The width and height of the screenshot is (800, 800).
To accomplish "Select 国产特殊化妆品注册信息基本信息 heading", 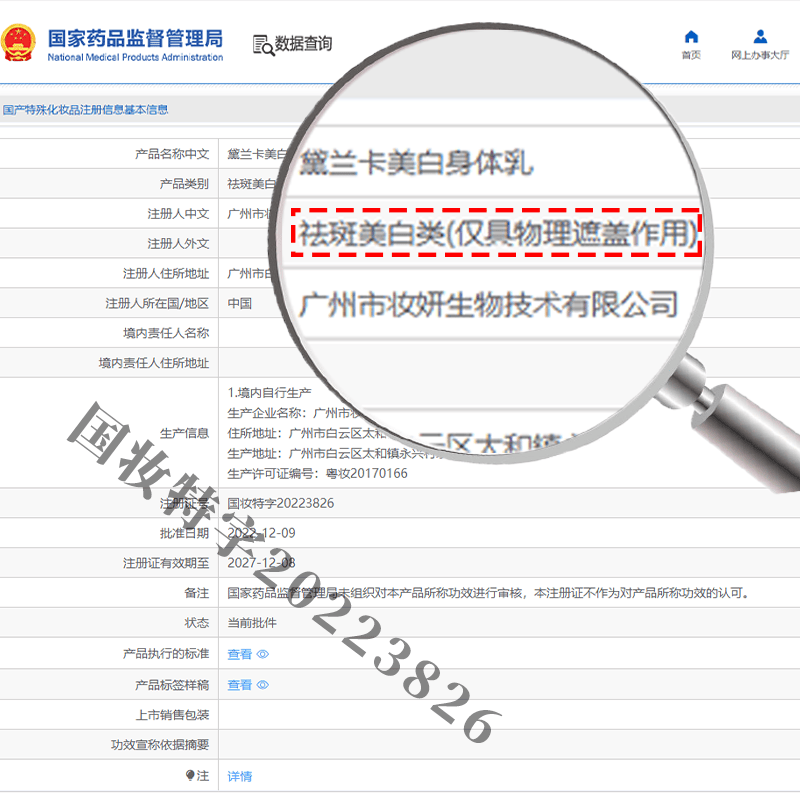I will [85, 110].
